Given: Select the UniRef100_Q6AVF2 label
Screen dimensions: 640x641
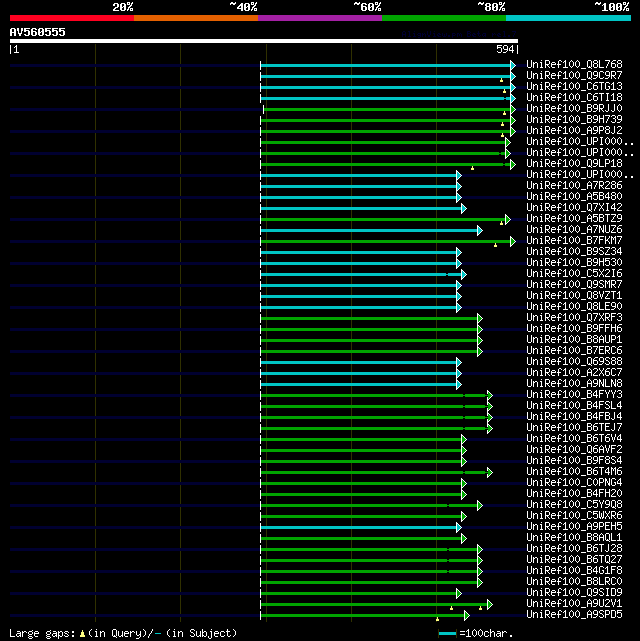Looking at the screenshot, I should [574, 450].
